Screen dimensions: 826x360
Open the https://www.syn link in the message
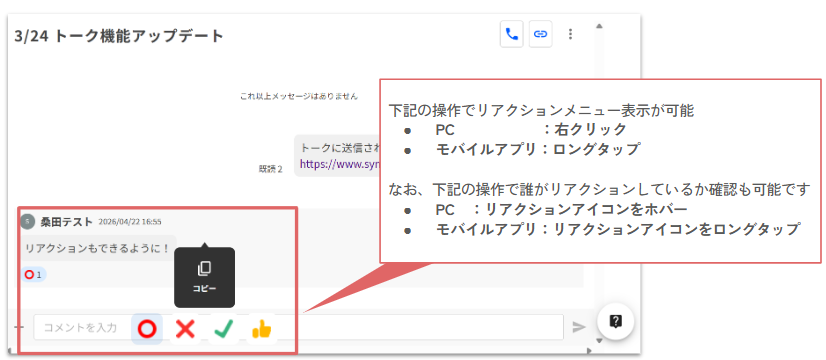[339, 164]
